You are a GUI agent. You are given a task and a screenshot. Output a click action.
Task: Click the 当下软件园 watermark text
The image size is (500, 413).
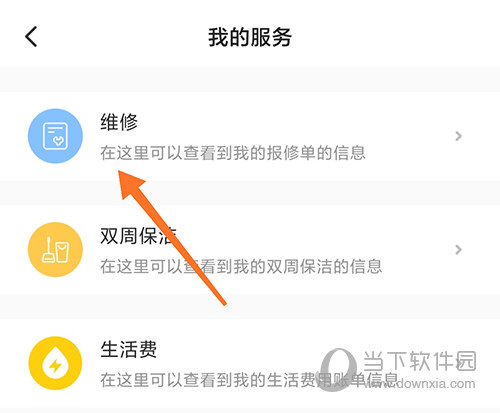(420, 361)
